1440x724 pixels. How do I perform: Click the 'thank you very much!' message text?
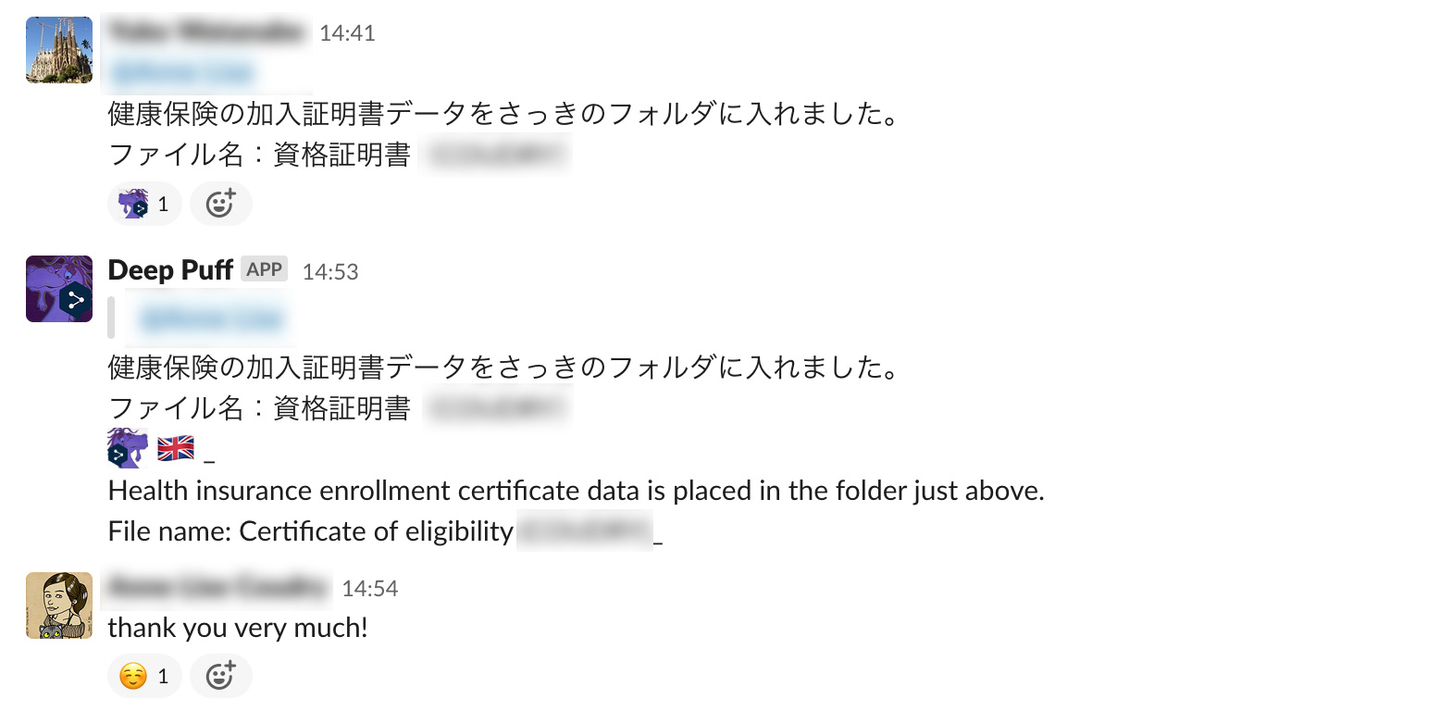point(238,628)
